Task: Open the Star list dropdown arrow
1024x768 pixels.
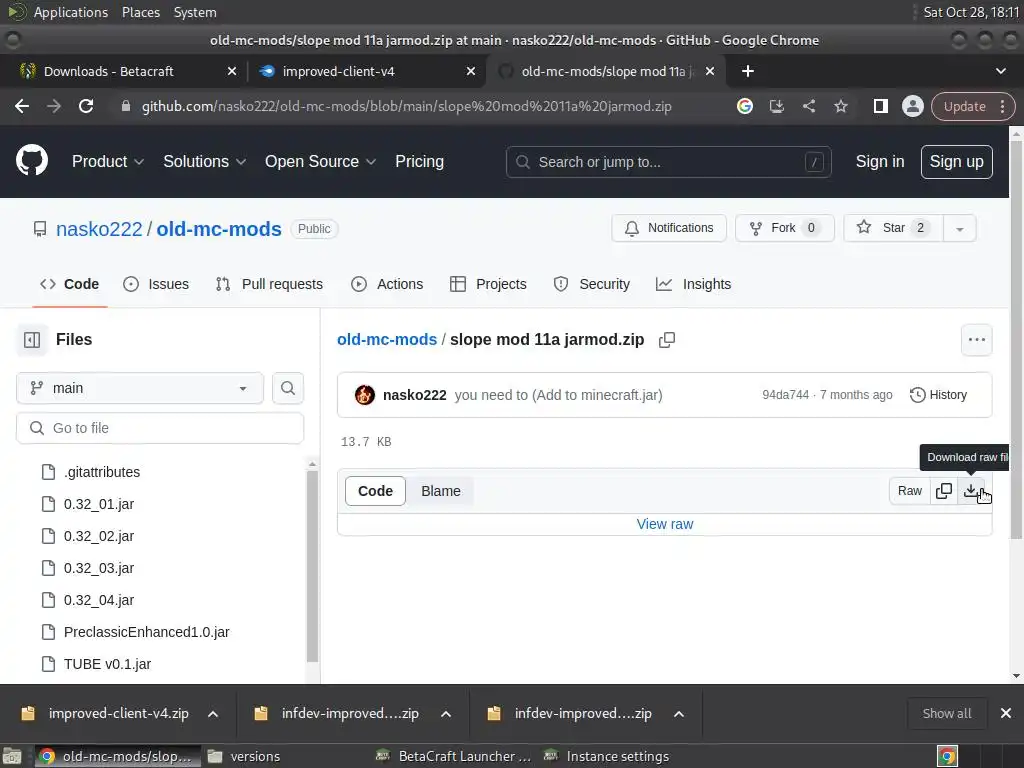Action: coord(959,228)
